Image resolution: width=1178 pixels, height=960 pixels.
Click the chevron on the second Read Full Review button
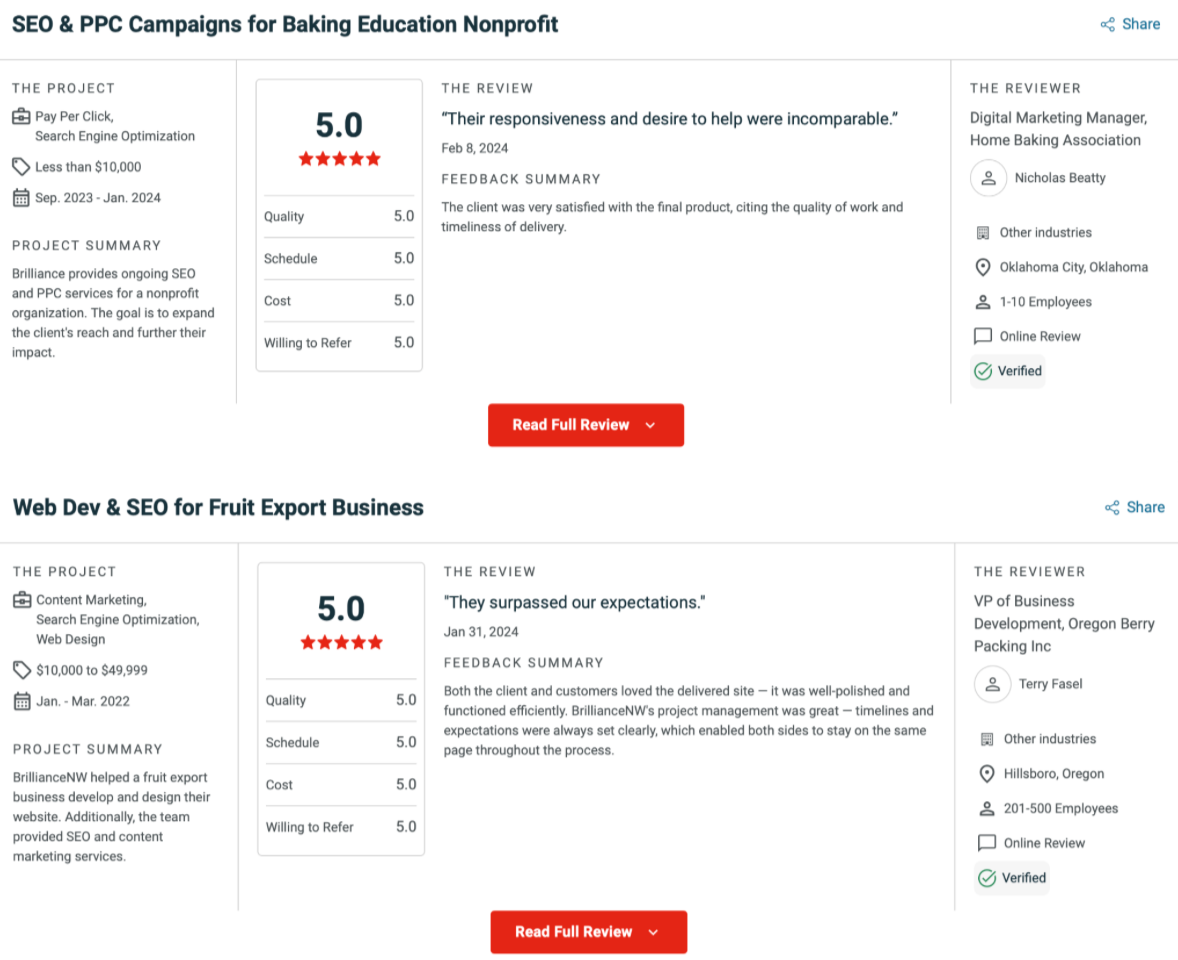pos(653,932)
